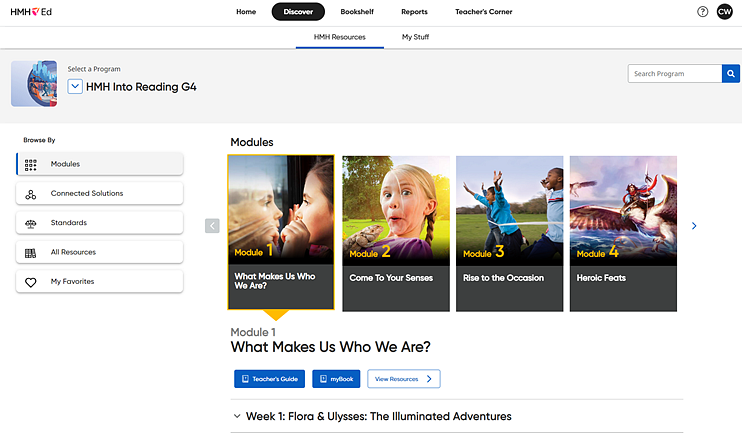Select Module 1 What Makes Us Who We Are card

click(x=281, y=232)
